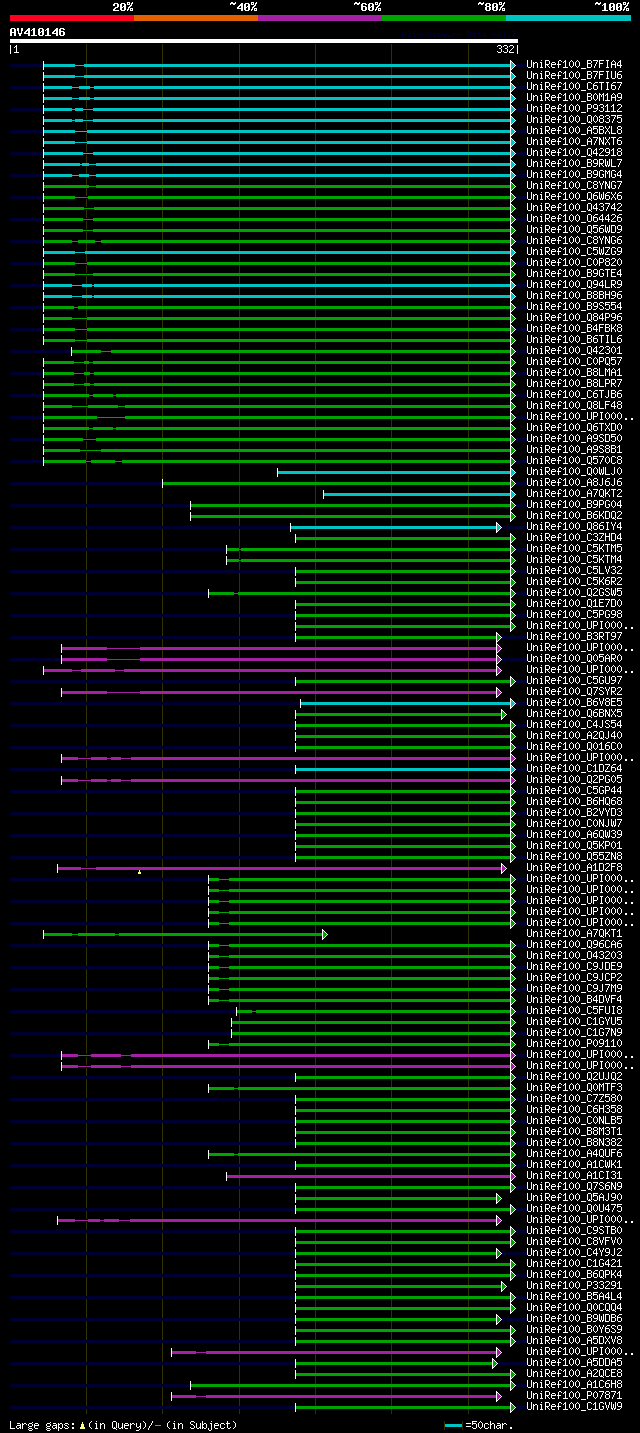The height and width of the screenshot is (1433, 640).
Task: Select the UniRef100_B3RT97 label
Action: click(574, 636)
